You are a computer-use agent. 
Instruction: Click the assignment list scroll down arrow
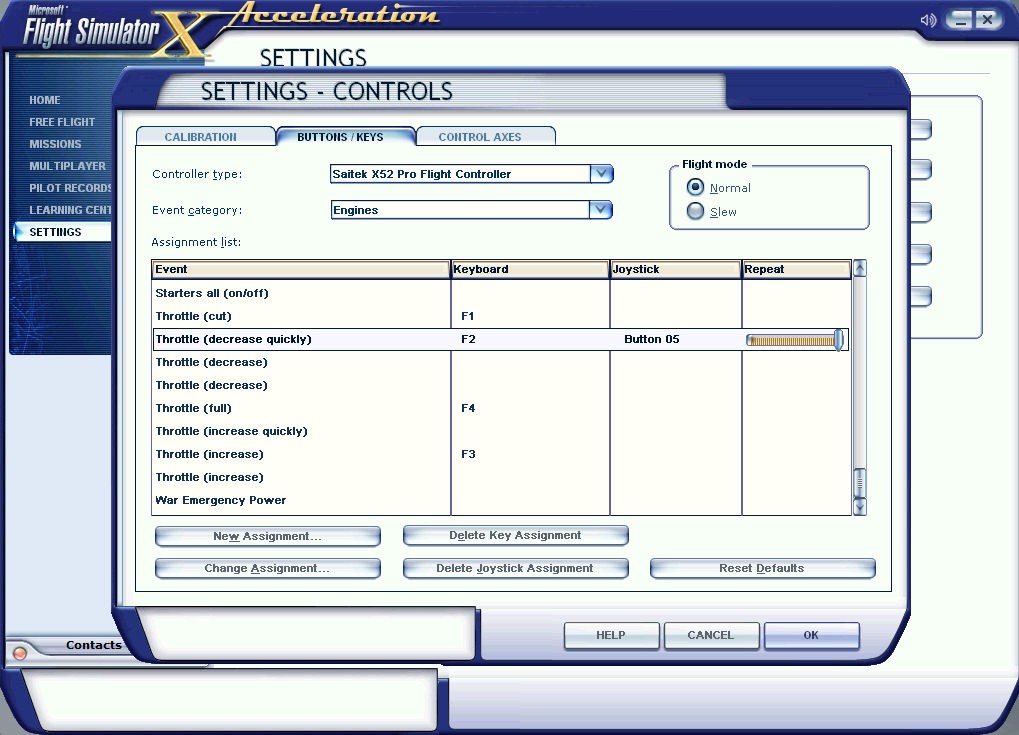click(859, 507)
